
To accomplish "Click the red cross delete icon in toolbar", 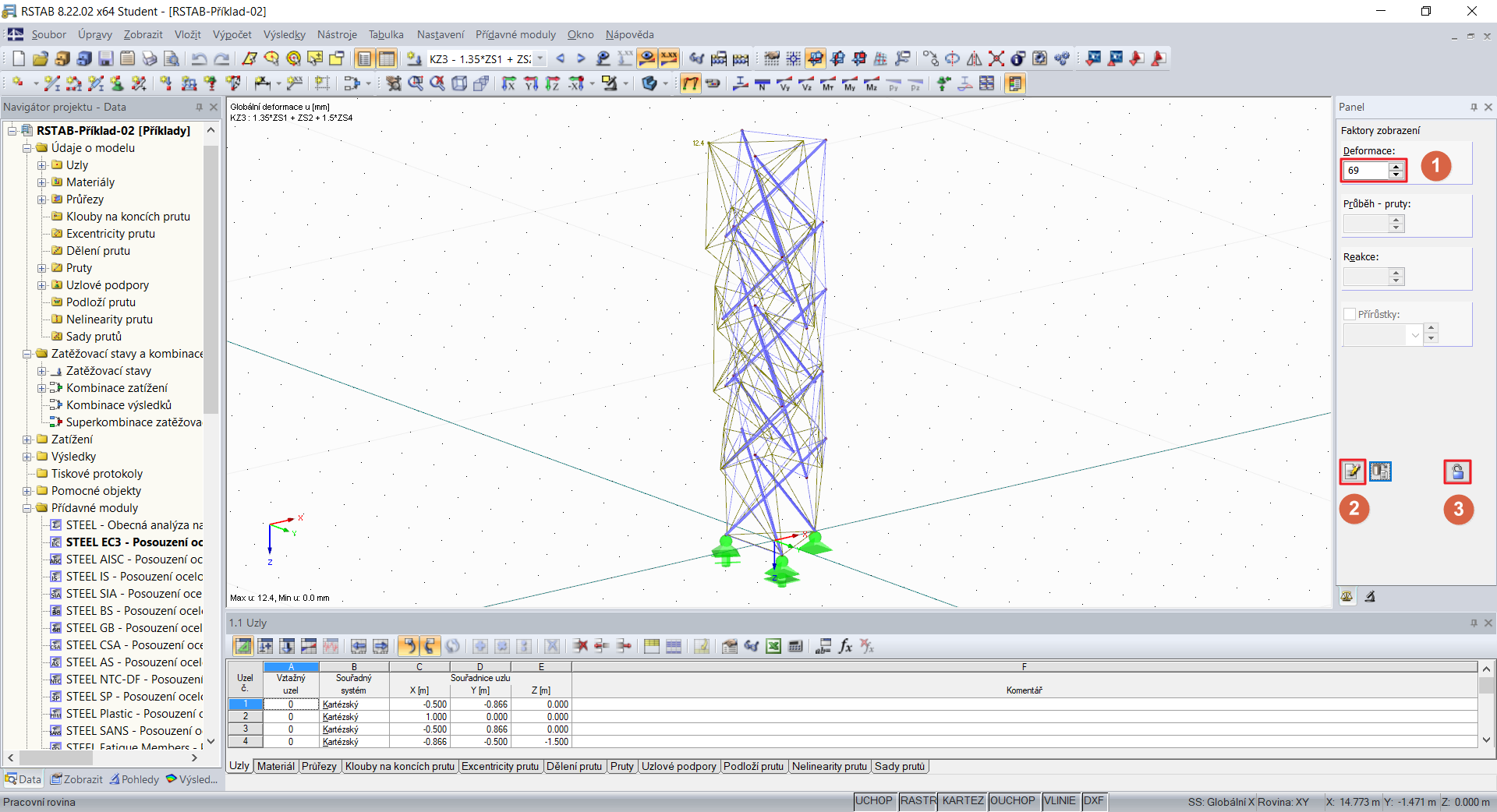I will [996, 58].
